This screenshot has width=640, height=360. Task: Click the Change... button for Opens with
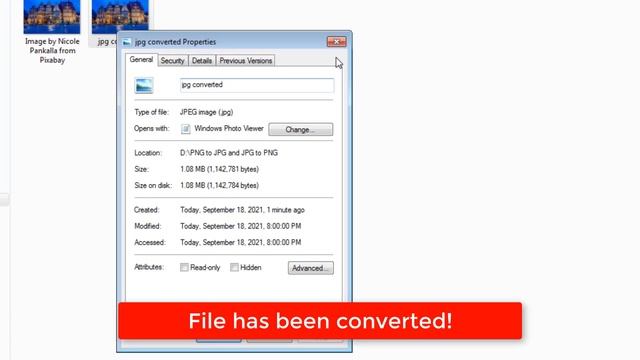(x=300, y=129)
